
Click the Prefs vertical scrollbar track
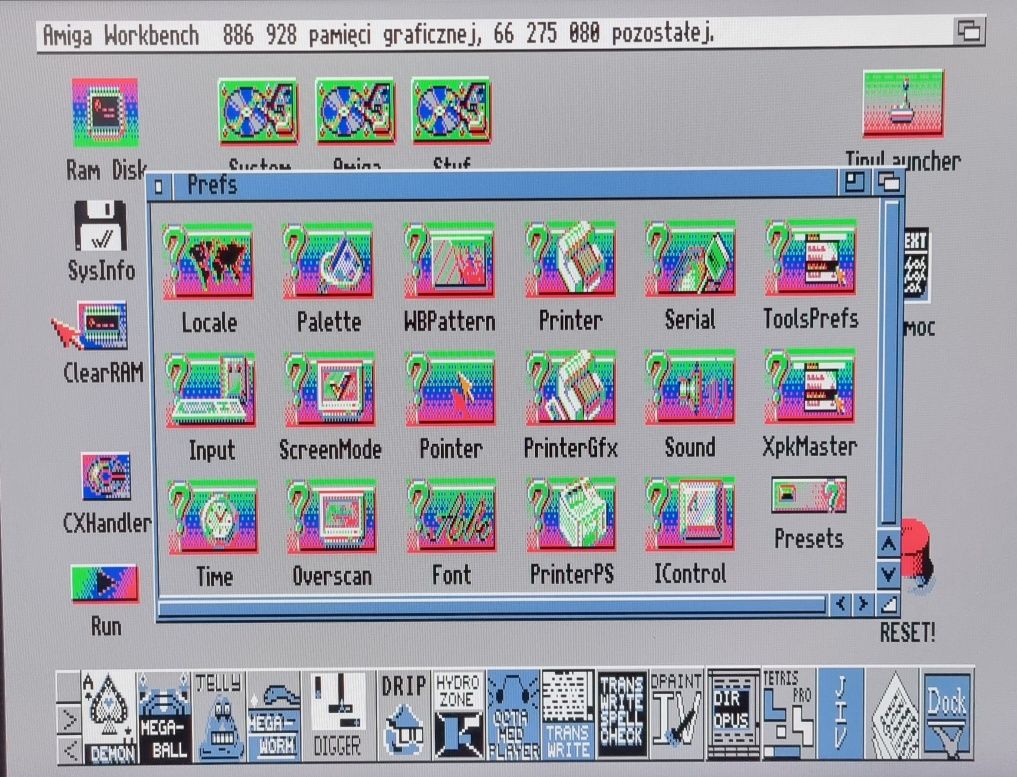pyautogui.click(x=891, y=362)
